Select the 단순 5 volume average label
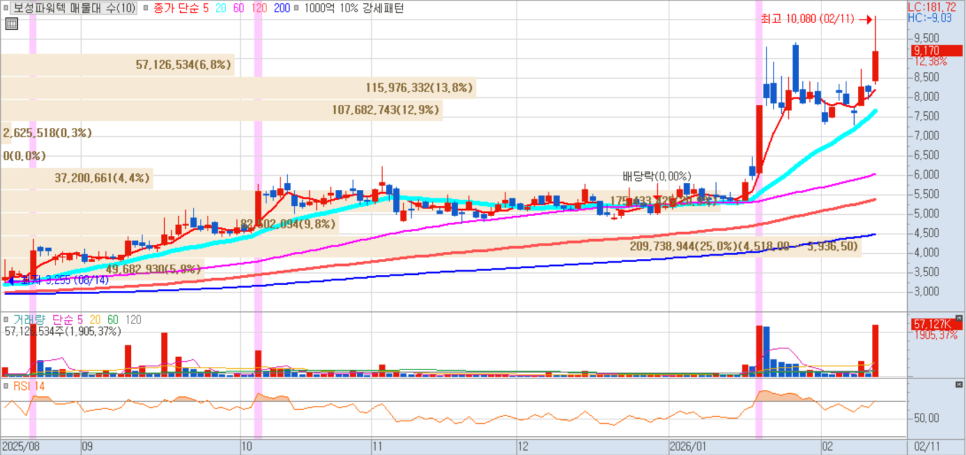 tap(68, 320)
